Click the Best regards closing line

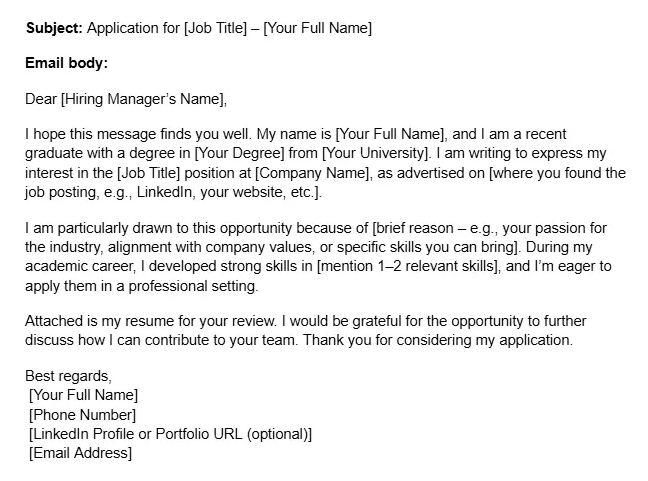pos(68,376)
